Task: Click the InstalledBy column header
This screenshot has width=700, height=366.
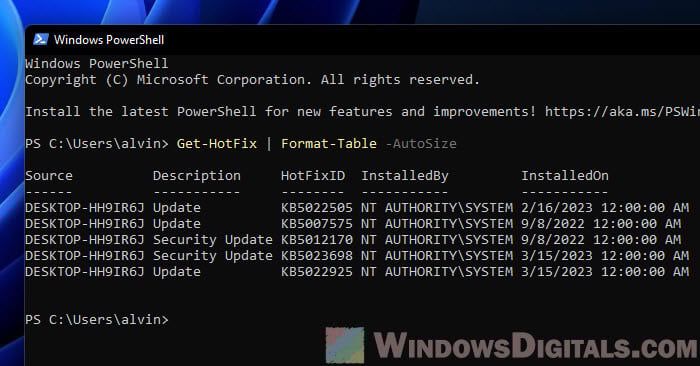Action: point(404,176)
